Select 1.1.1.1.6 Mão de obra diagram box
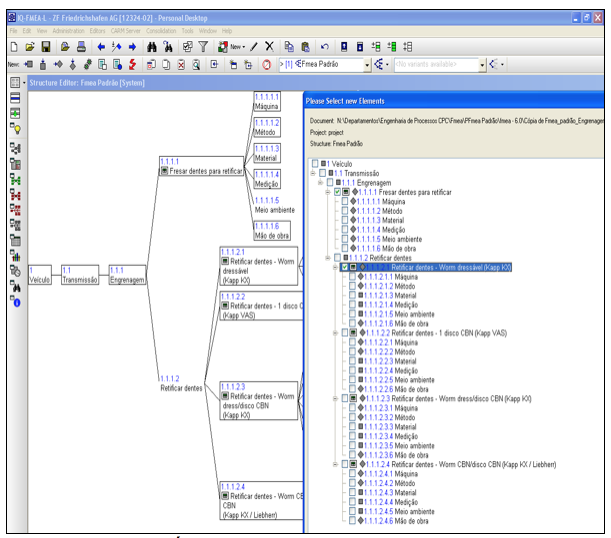The width and height of the screenshot is (611, 538). click(272, 231)
